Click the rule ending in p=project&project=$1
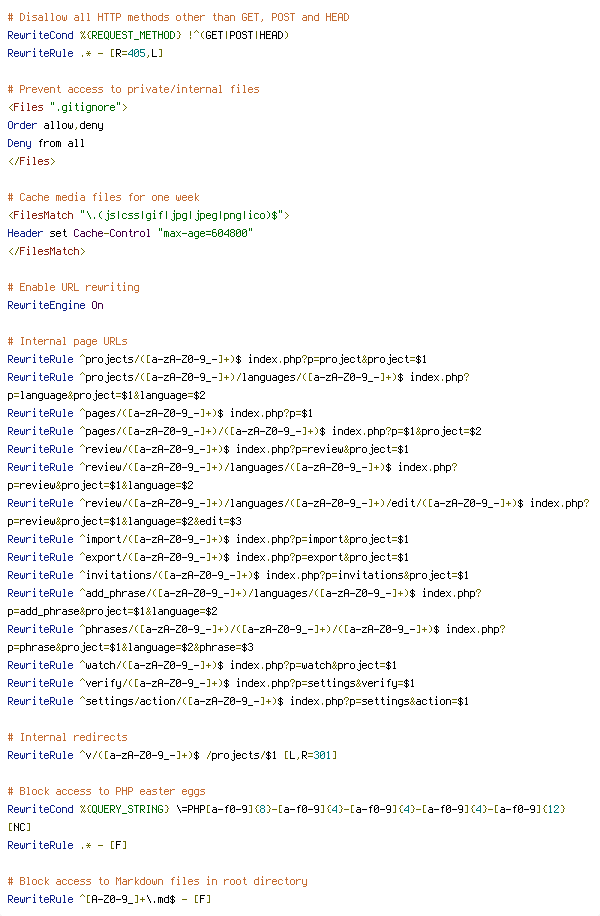The image size is (600, 916). [x=217, y=359]
